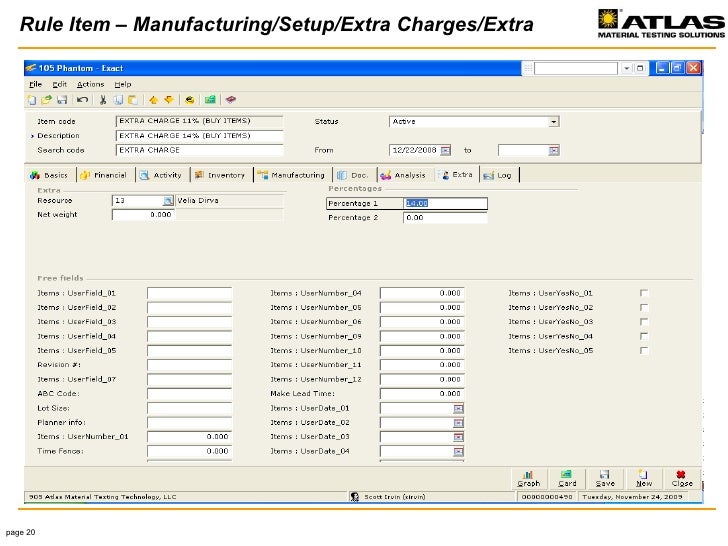Click the Description field link label
The image size is (728, 546).
pyautogui.click(x=58, y=136)
